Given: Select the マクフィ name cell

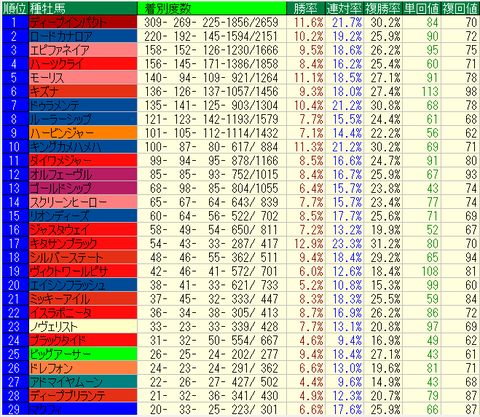Looking at the screenshot, I should [x=83, y=409].
